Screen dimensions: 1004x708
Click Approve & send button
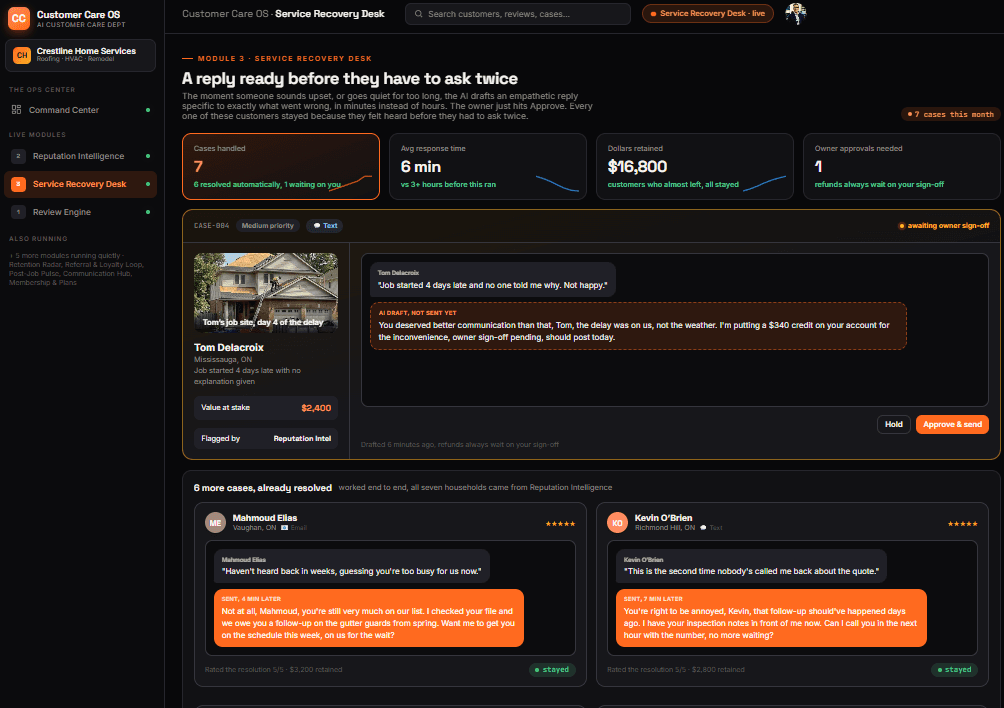coord(952,424)
